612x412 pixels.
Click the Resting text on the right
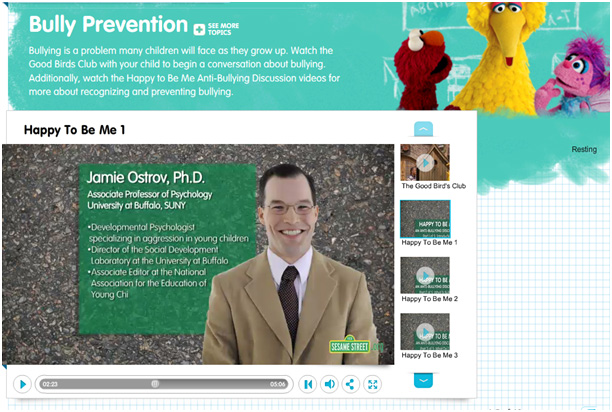coord(584,150)
